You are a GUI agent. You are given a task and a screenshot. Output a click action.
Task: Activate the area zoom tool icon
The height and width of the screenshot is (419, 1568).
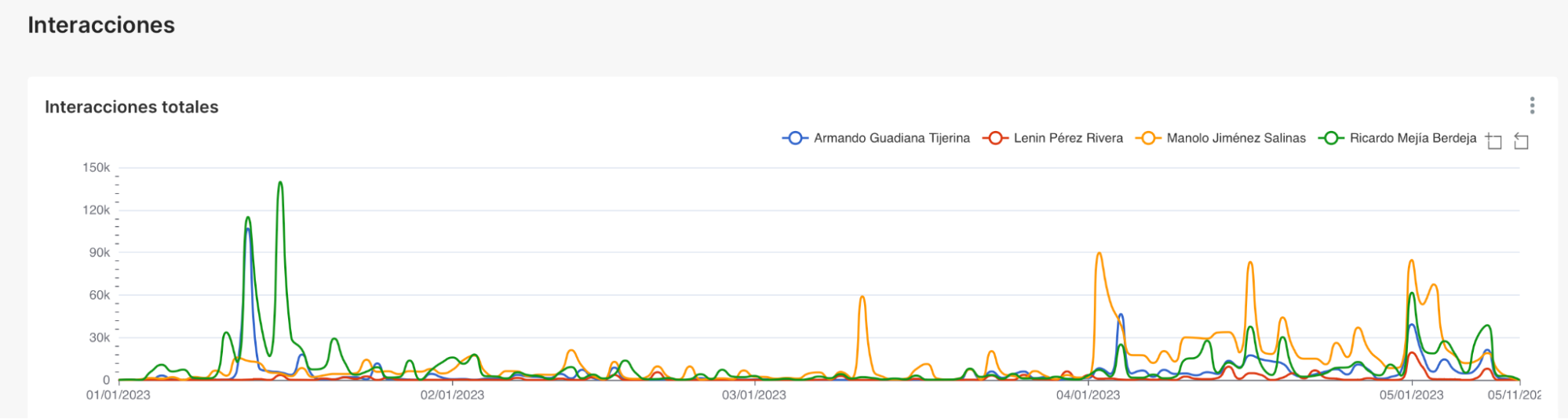(x=1494, y=141)
